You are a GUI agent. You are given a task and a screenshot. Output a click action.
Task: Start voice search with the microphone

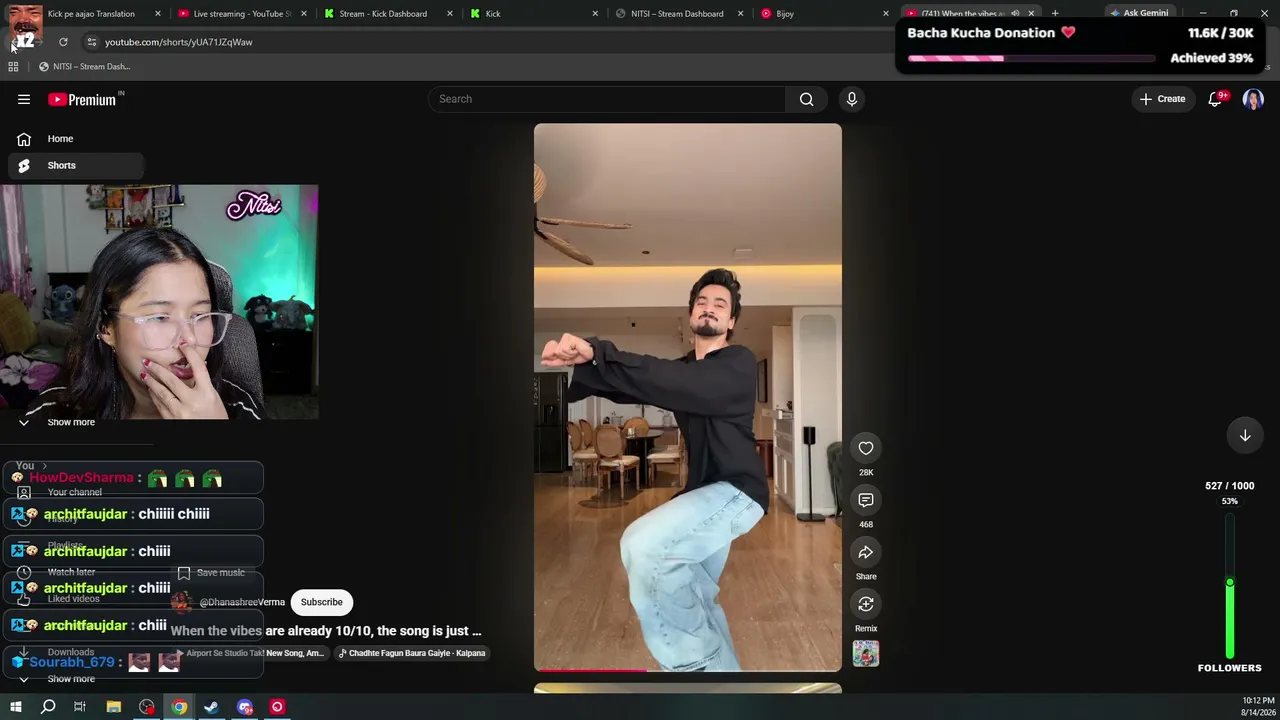point(852,99)
